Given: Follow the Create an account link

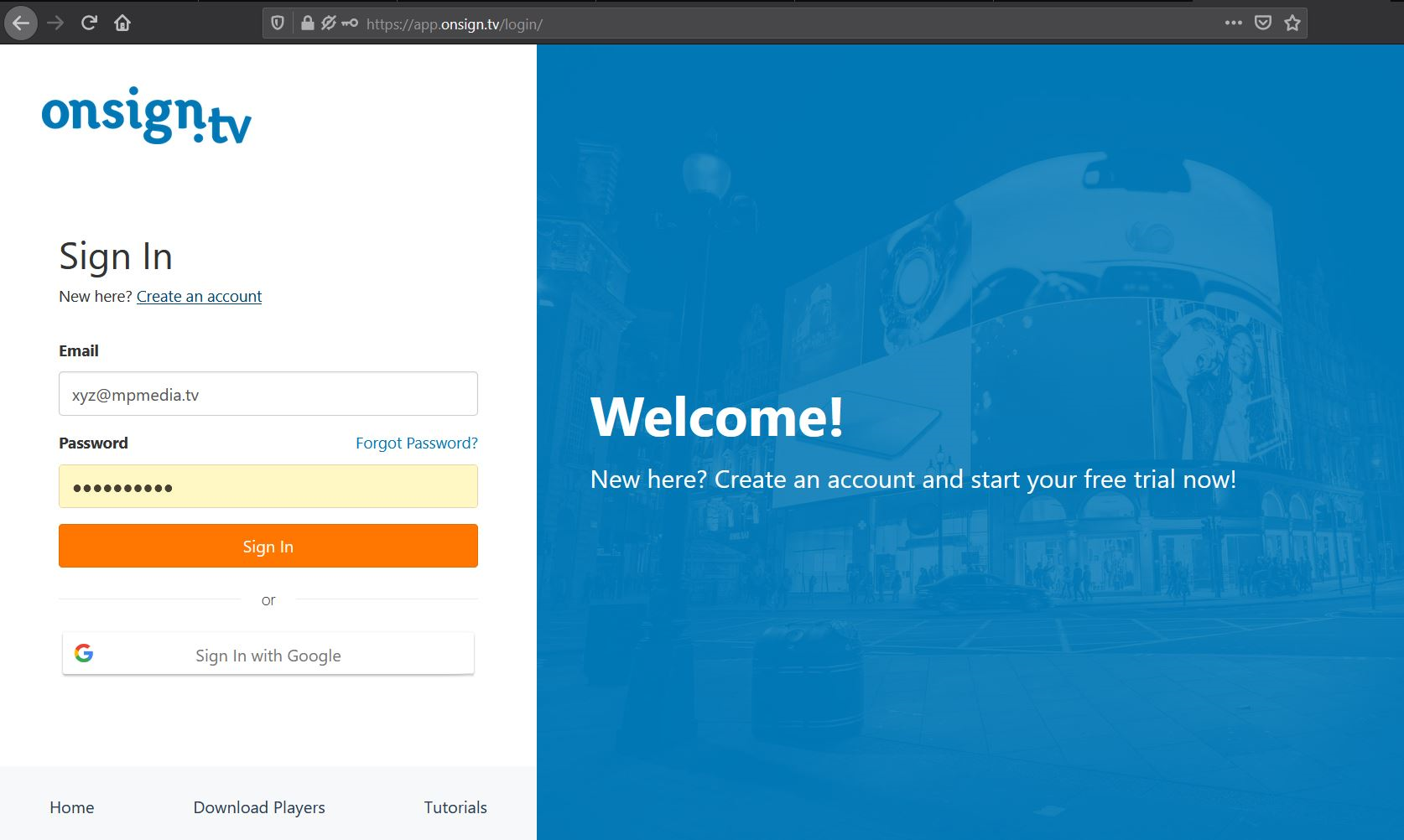Looking at the screenshot, I should (x=199, y=296).
